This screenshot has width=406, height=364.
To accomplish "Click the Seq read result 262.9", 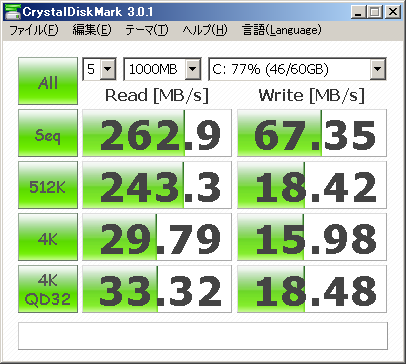I will 157,133.
